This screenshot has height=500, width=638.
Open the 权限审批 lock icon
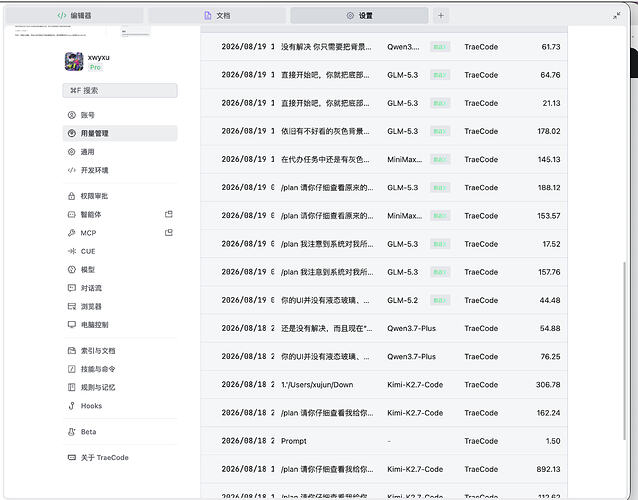point(72,196)
